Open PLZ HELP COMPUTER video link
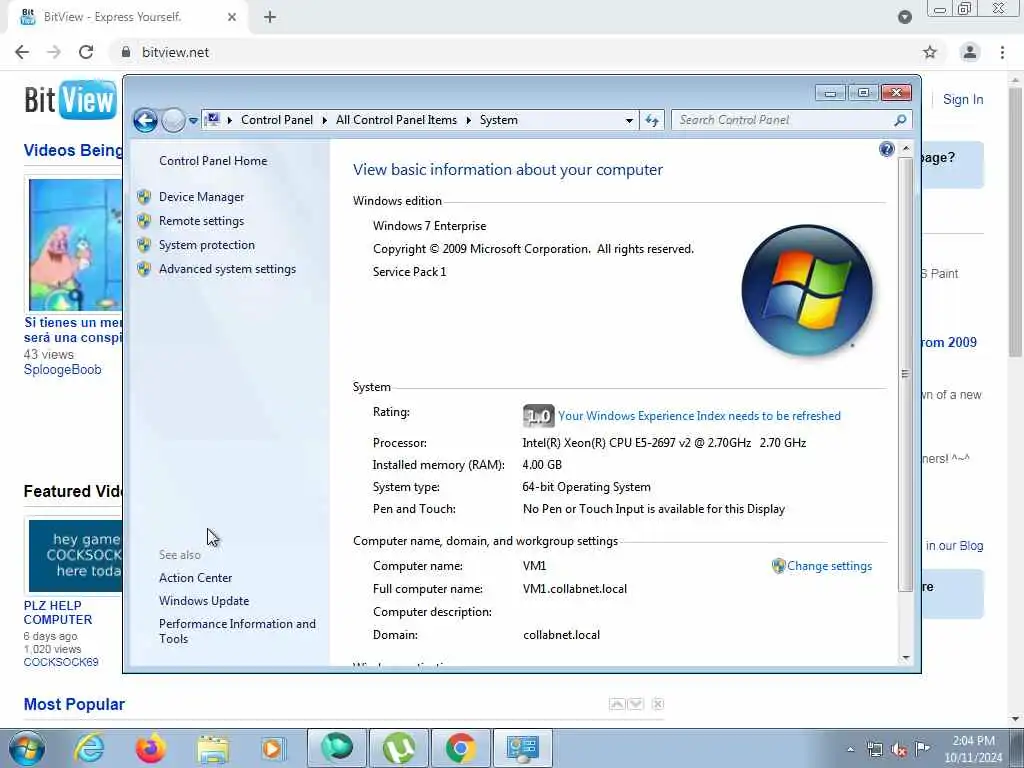1024x768 pixels. (57, 613)
